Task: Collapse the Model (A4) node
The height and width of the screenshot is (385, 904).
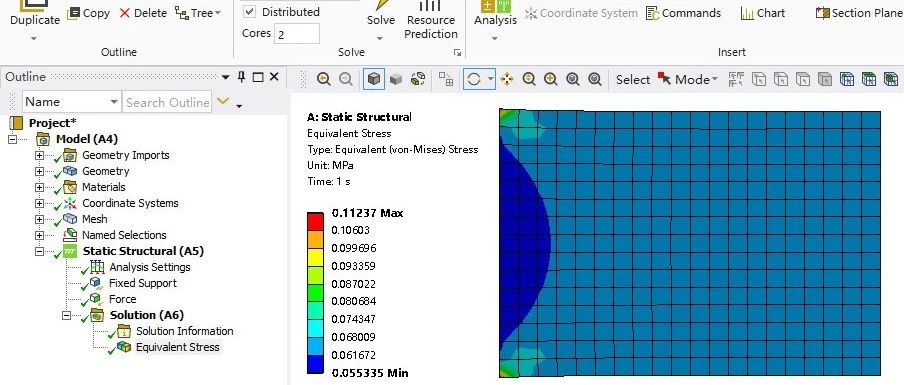Action: [x=13, y=139]
